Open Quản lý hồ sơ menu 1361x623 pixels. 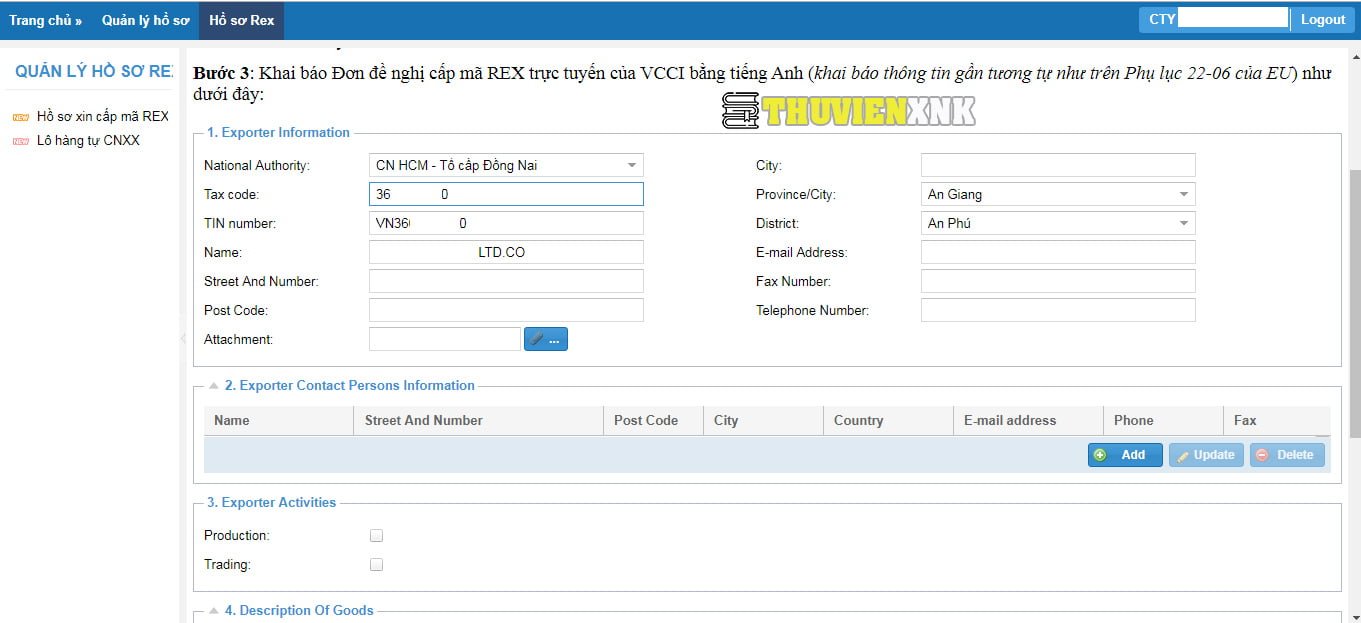coord(145,20)
